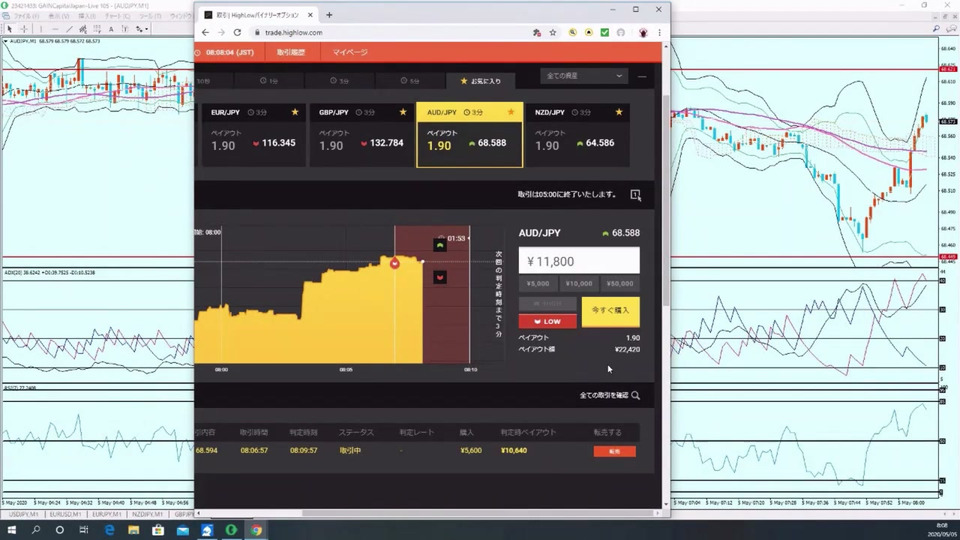Select the cursor tool in MetaTrader toolbar
The width and height of the screenshot is (960, 540).
(9, 29)
